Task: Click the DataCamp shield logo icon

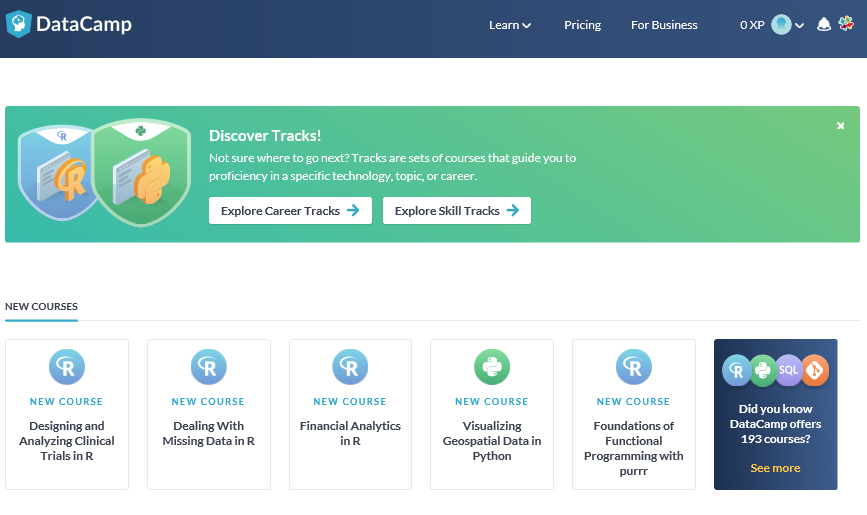Action: tap(18, 24)
